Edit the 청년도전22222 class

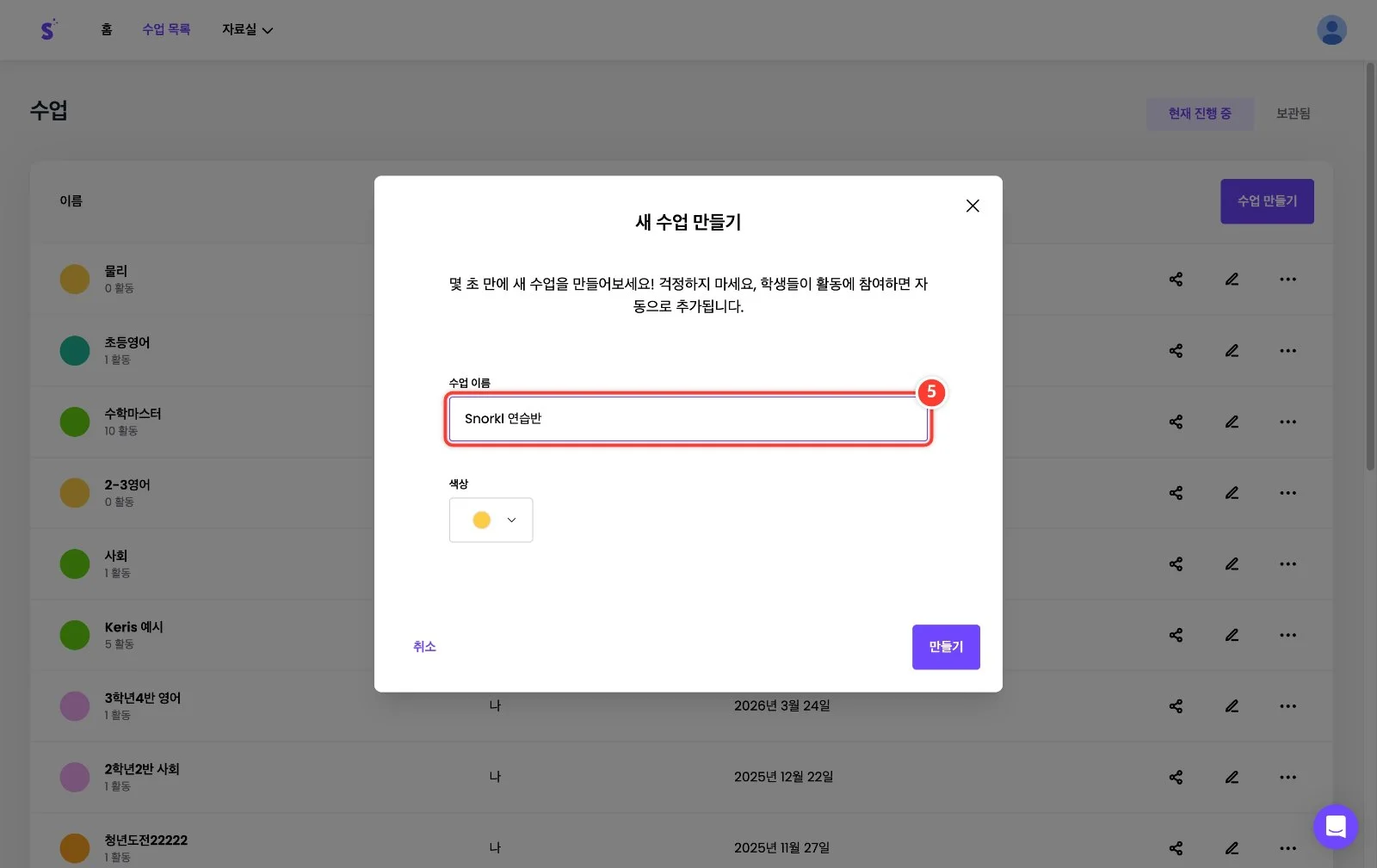tap(1232, 848)
